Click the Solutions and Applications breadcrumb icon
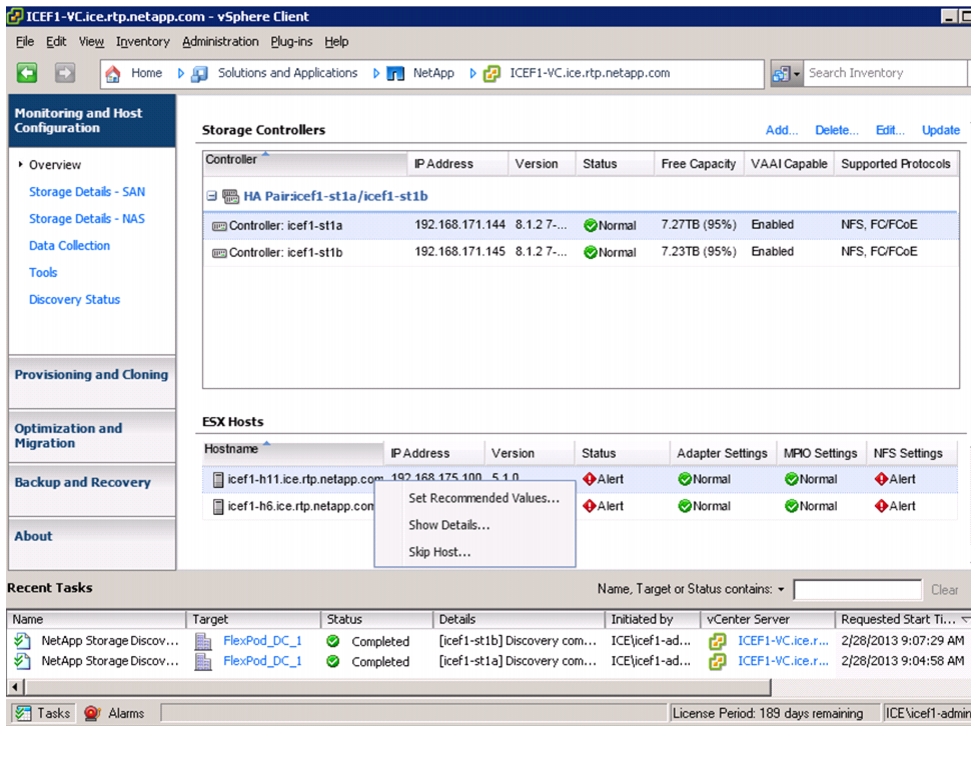This screenshot has height=760, width=979. (x=199, y=74)
